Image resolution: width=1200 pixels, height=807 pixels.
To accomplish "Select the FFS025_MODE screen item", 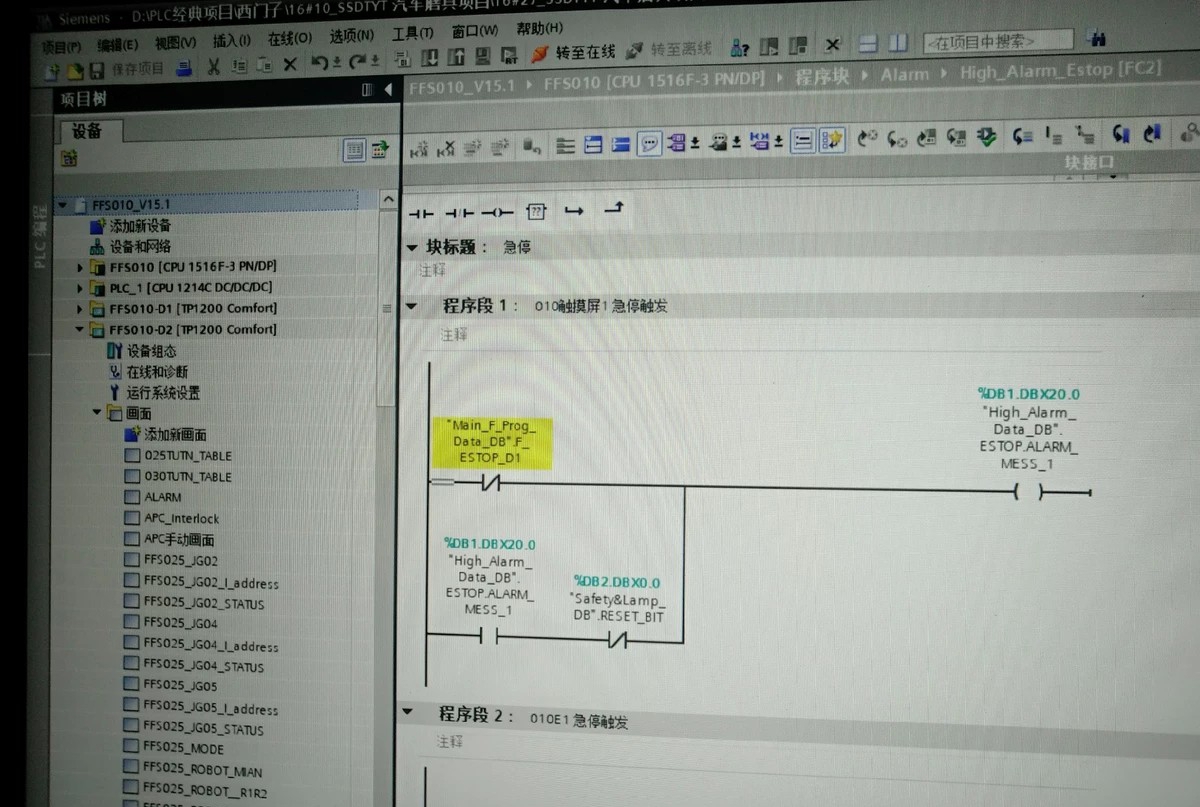I will coord(174,749).
